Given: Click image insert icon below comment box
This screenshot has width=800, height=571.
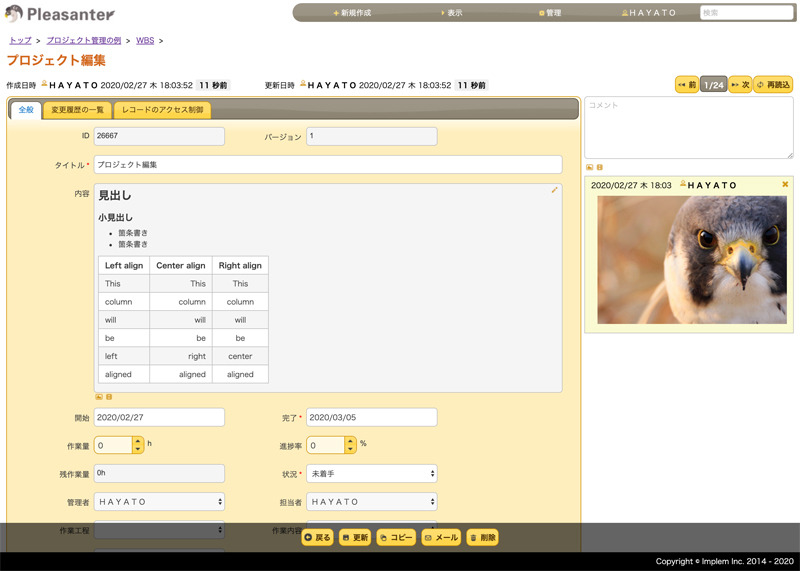Looking at the screenshot, I should click(590, 167).
